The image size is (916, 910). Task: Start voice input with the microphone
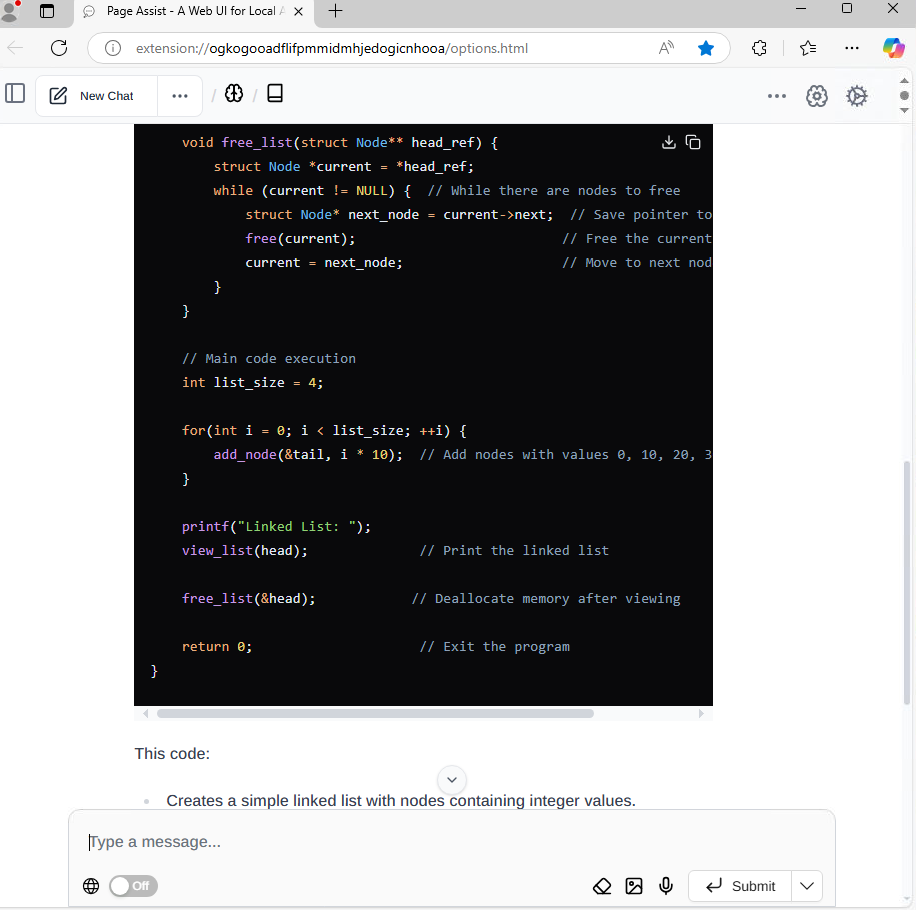(x=666, y=886)
